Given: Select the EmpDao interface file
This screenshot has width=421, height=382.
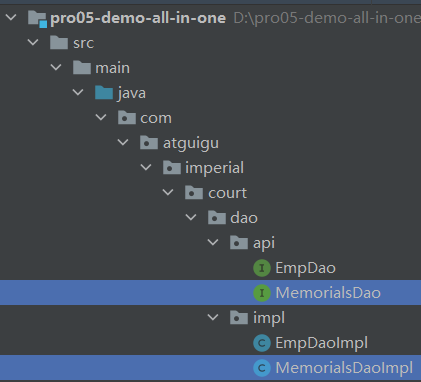Looking at the screenshot, I should tap(305, 268).
